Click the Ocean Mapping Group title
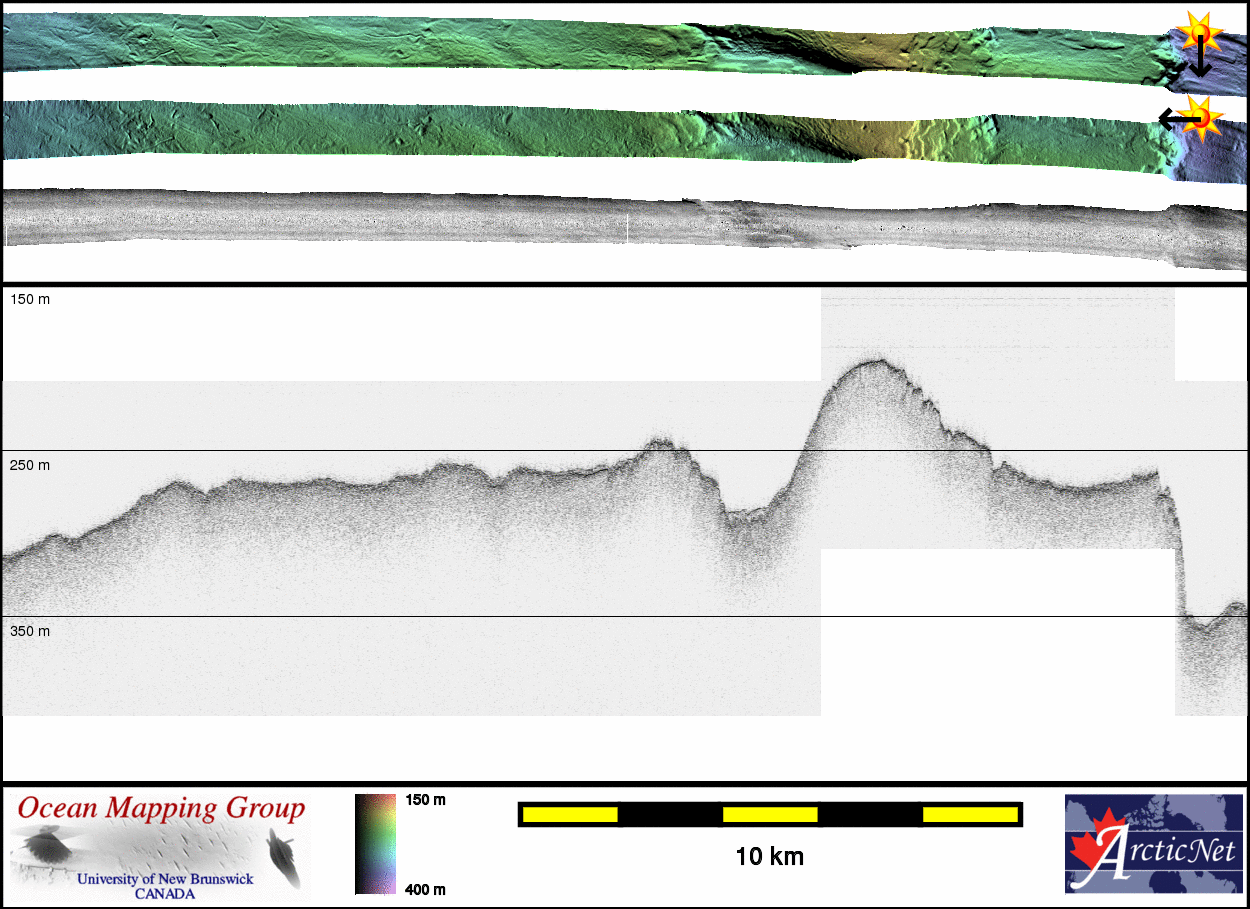Screen dimensions: 1250x909 (161, 808)
